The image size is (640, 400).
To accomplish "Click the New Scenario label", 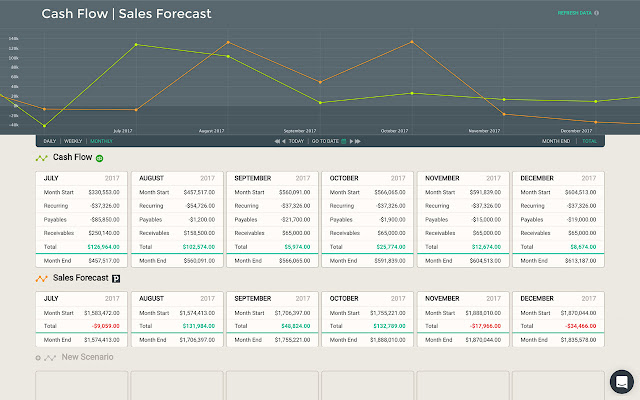I will [87, 357].
